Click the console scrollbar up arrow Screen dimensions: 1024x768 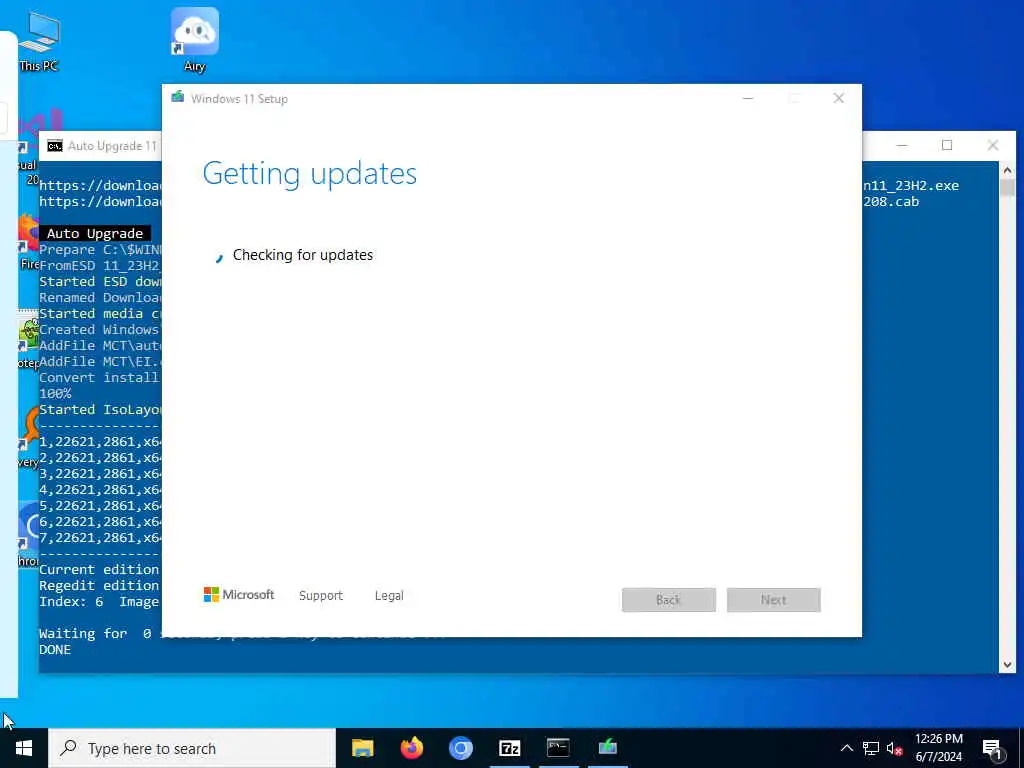click(1007, 170)
